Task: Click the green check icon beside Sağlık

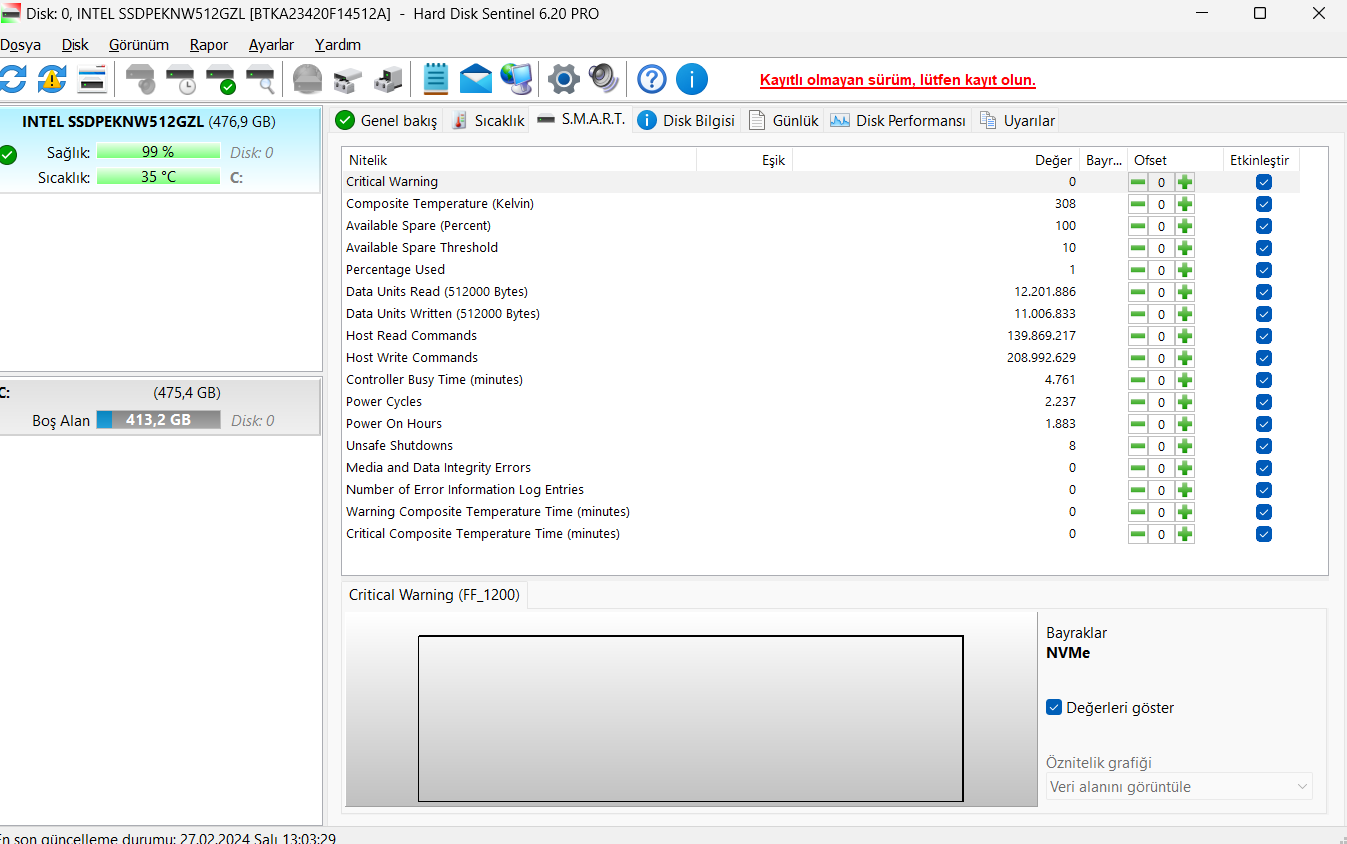Action: (x=8, y=154)
